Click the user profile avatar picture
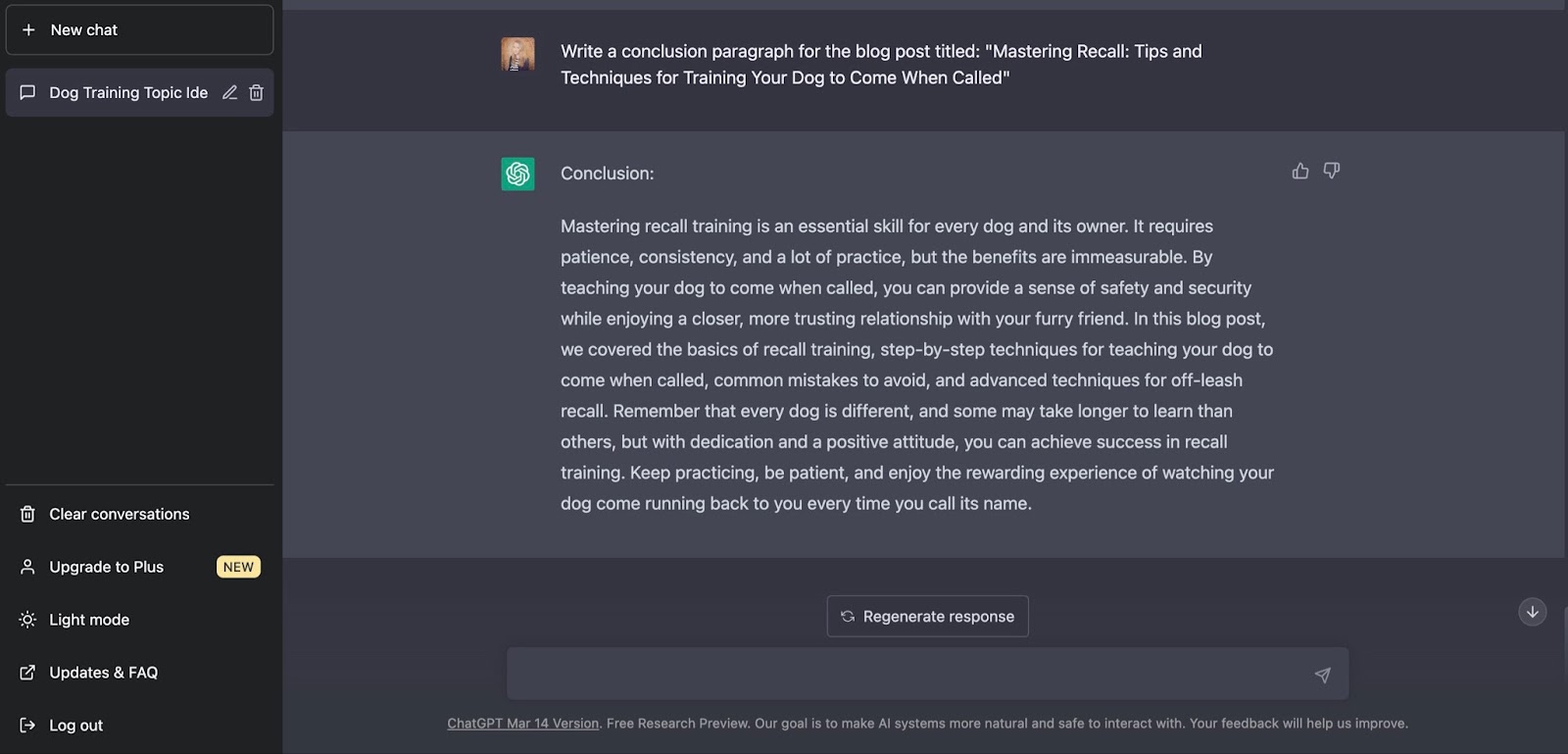 [517, 54]
